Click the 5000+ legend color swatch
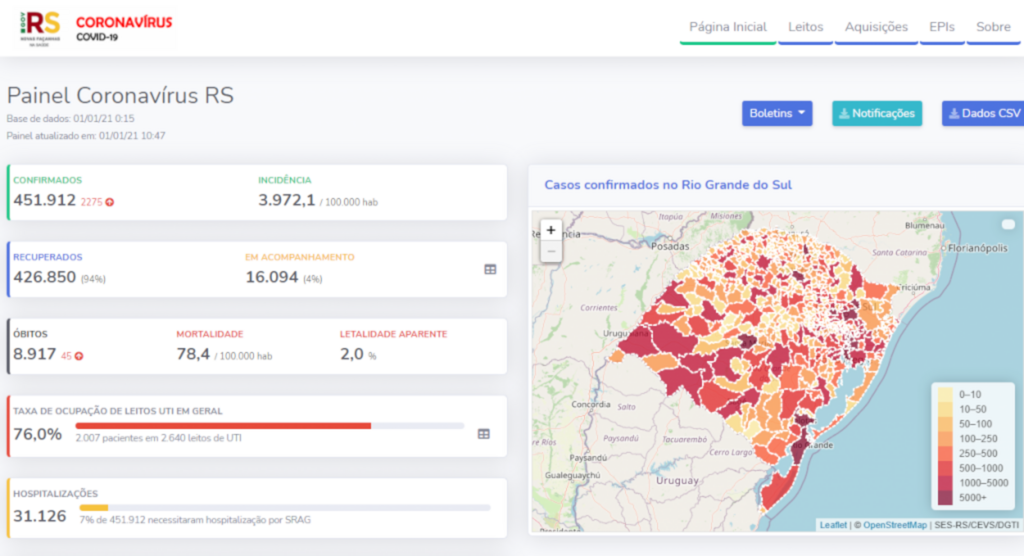This screenshot has height=556, width=1024. (944, 497)
